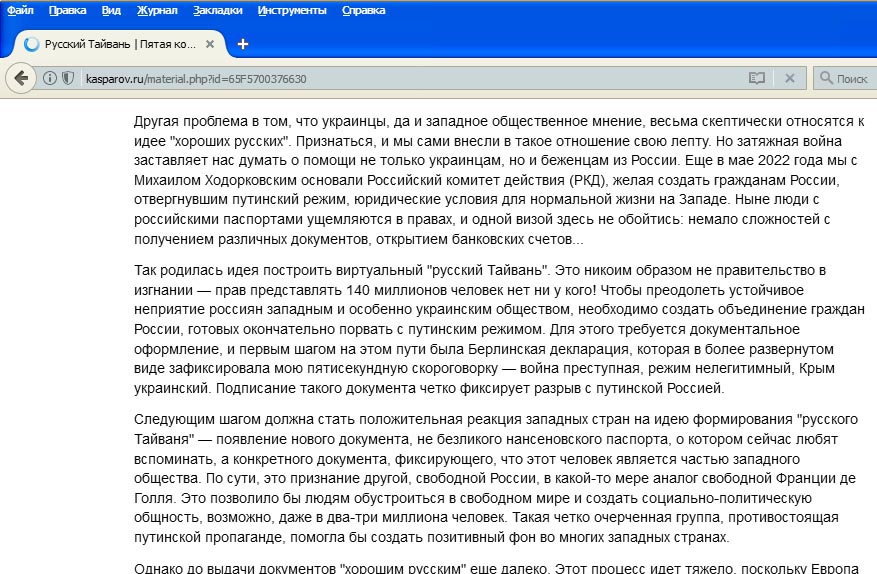Click the kasparov.ru address bar
The height and width of the screenshot is (574, 877).
(x=414, y=79)
